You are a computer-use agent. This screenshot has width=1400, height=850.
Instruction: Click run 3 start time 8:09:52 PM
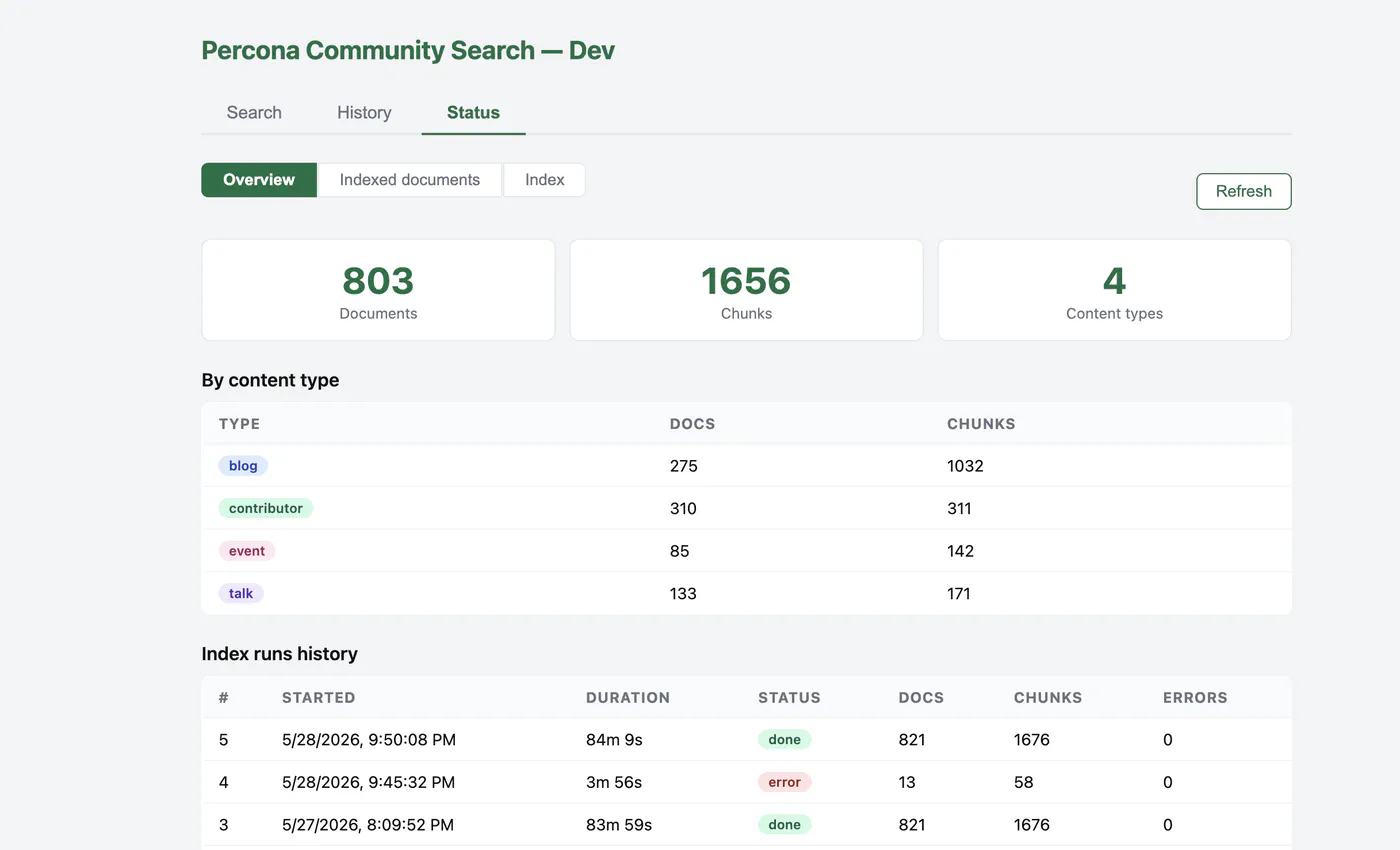(368, 825)
